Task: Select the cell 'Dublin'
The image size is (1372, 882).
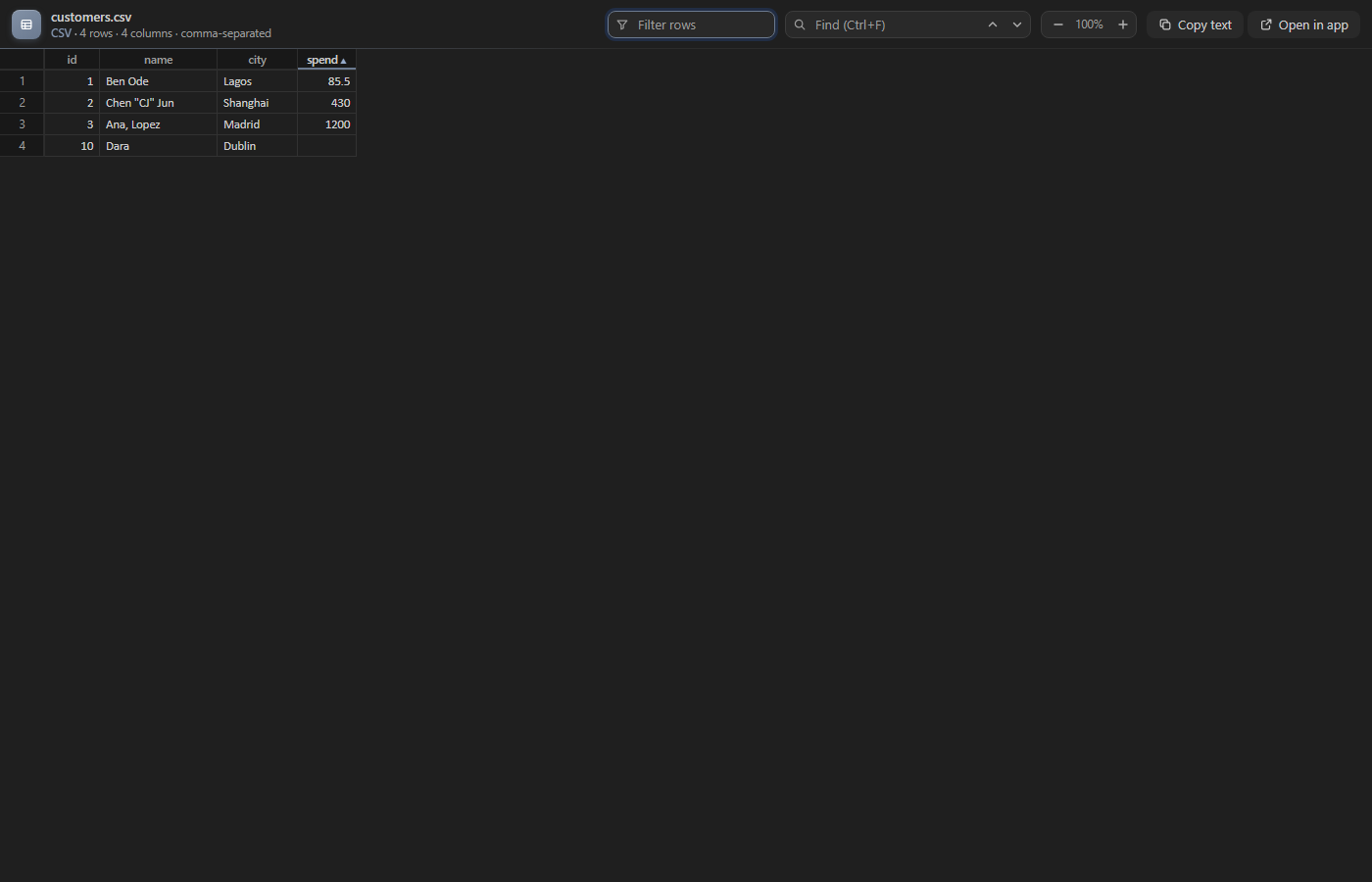Action: (x=257, y=146)
